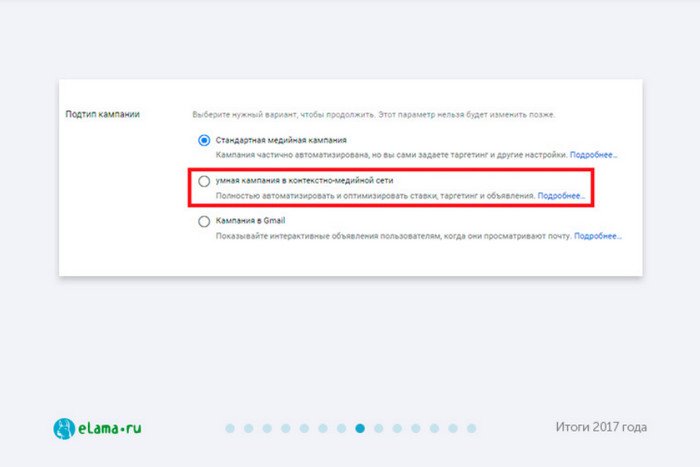This screenshot has width=700, height=467.
Task: Follow Подробнее link for Gmail campaign
Action: 597,236
